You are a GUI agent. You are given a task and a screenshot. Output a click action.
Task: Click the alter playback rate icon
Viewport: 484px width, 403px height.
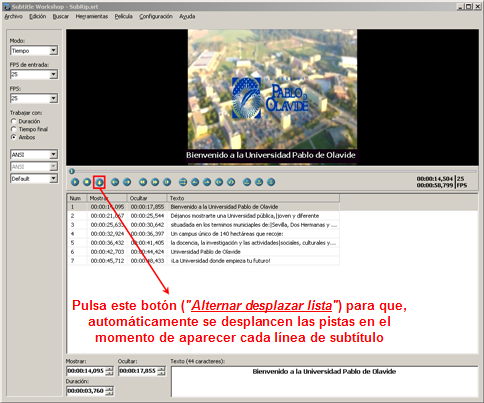pos(167,182)
